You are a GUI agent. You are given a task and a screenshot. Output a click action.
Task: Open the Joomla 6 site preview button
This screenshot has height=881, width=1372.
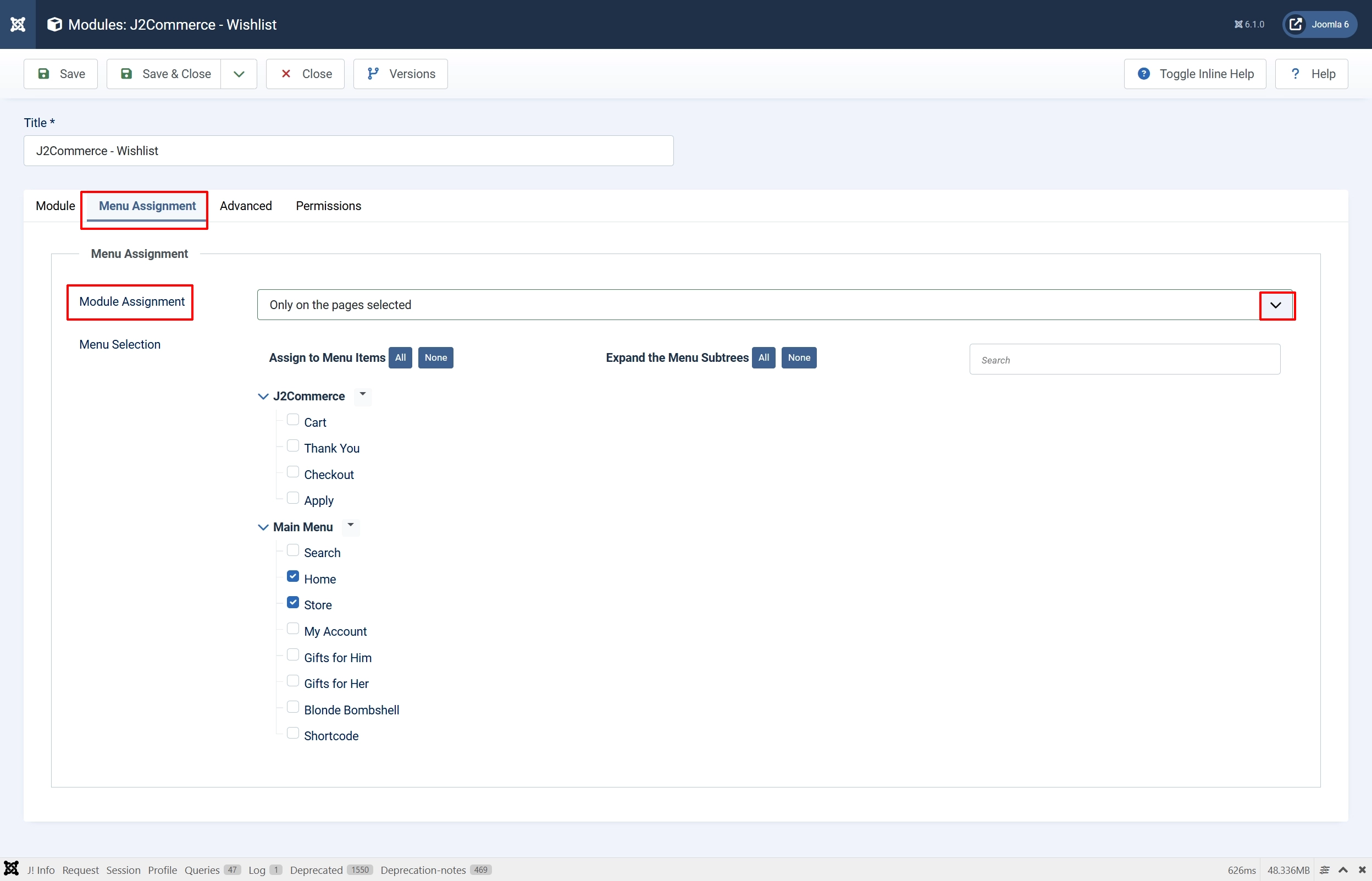1319,25
